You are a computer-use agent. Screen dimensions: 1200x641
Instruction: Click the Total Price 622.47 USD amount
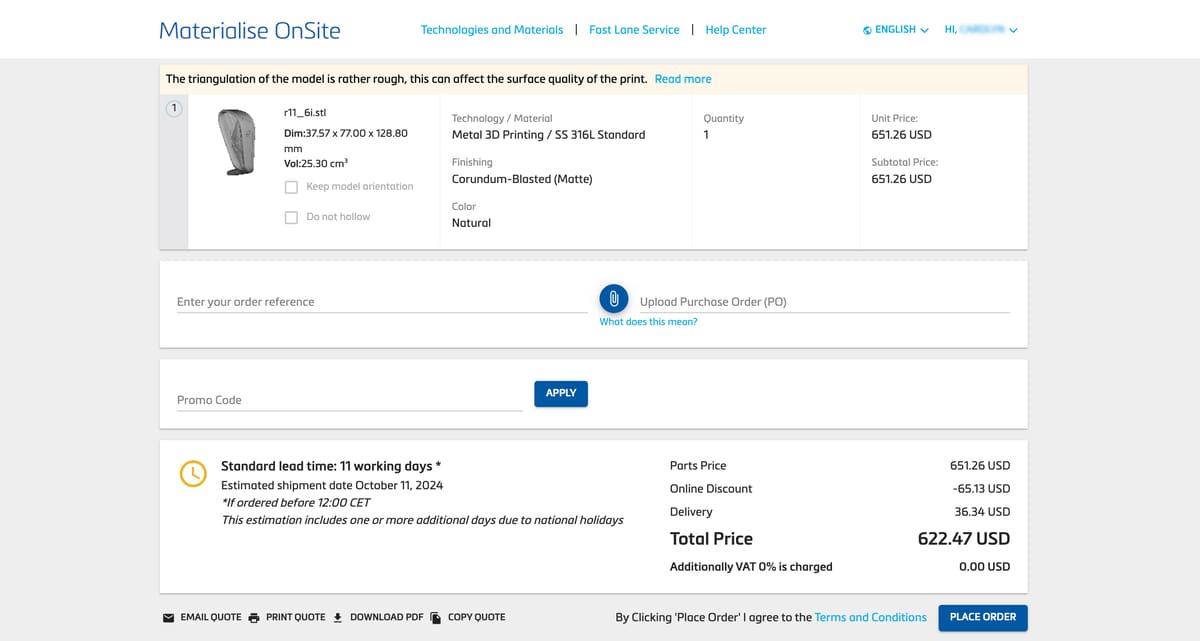pyautogui.click(x=964, y=538)
